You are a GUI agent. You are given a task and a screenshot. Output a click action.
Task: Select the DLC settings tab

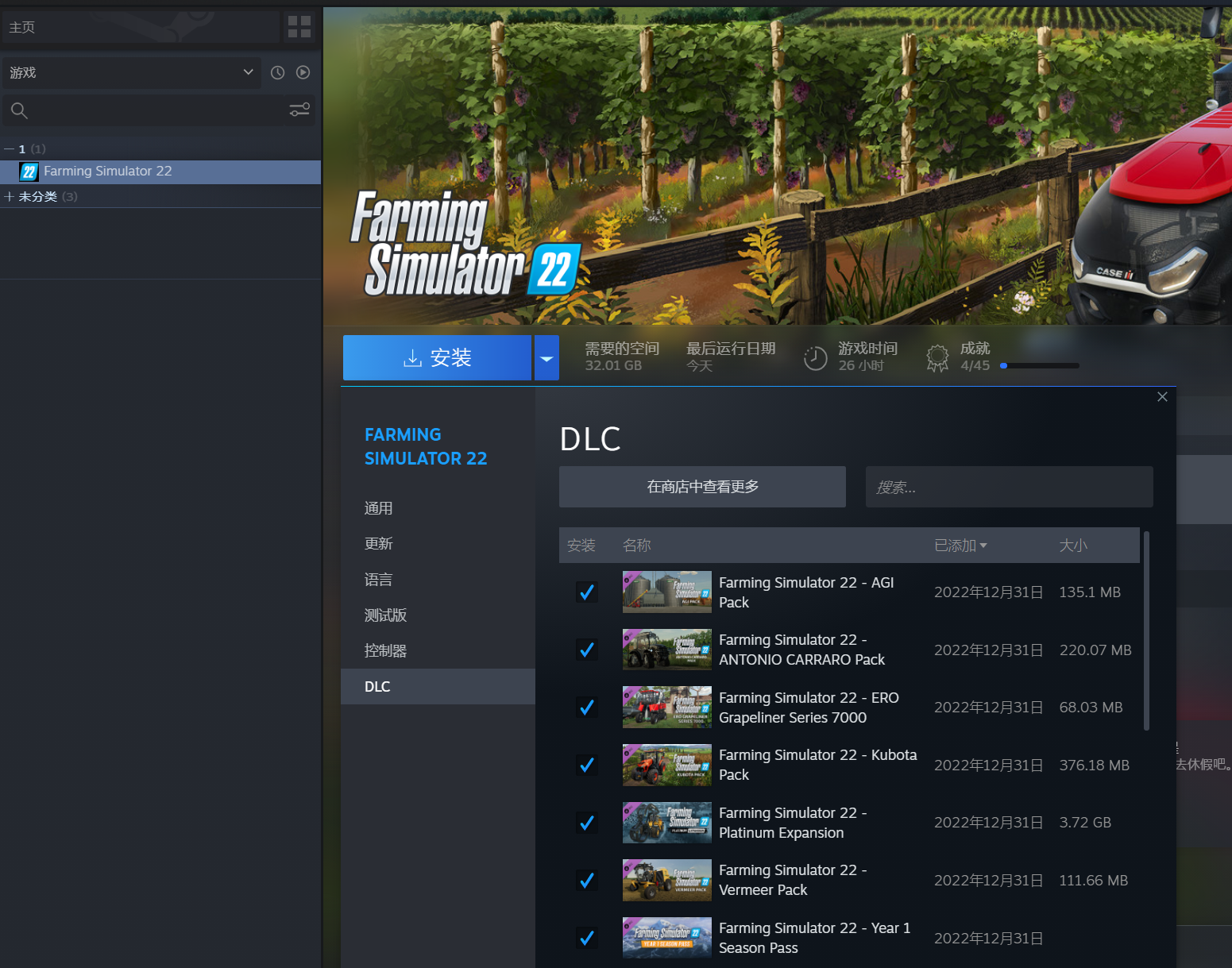(x=438, y=687)
